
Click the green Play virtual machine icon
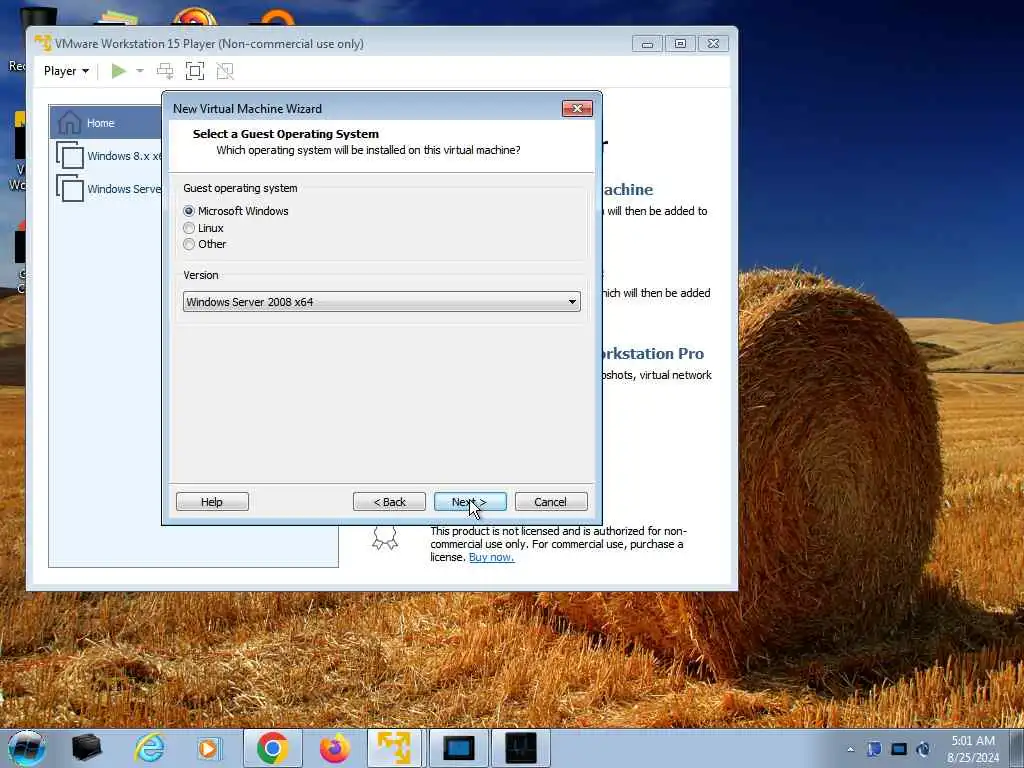118,71
